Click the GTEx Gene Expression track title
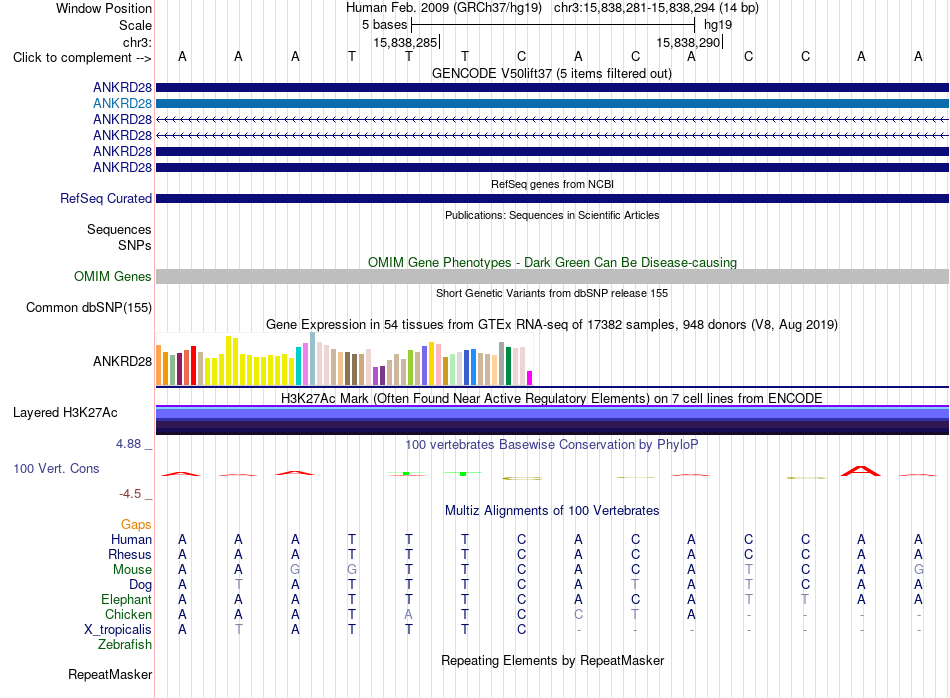This screenshot has height=698, width=950. click(x=552, y=324)
